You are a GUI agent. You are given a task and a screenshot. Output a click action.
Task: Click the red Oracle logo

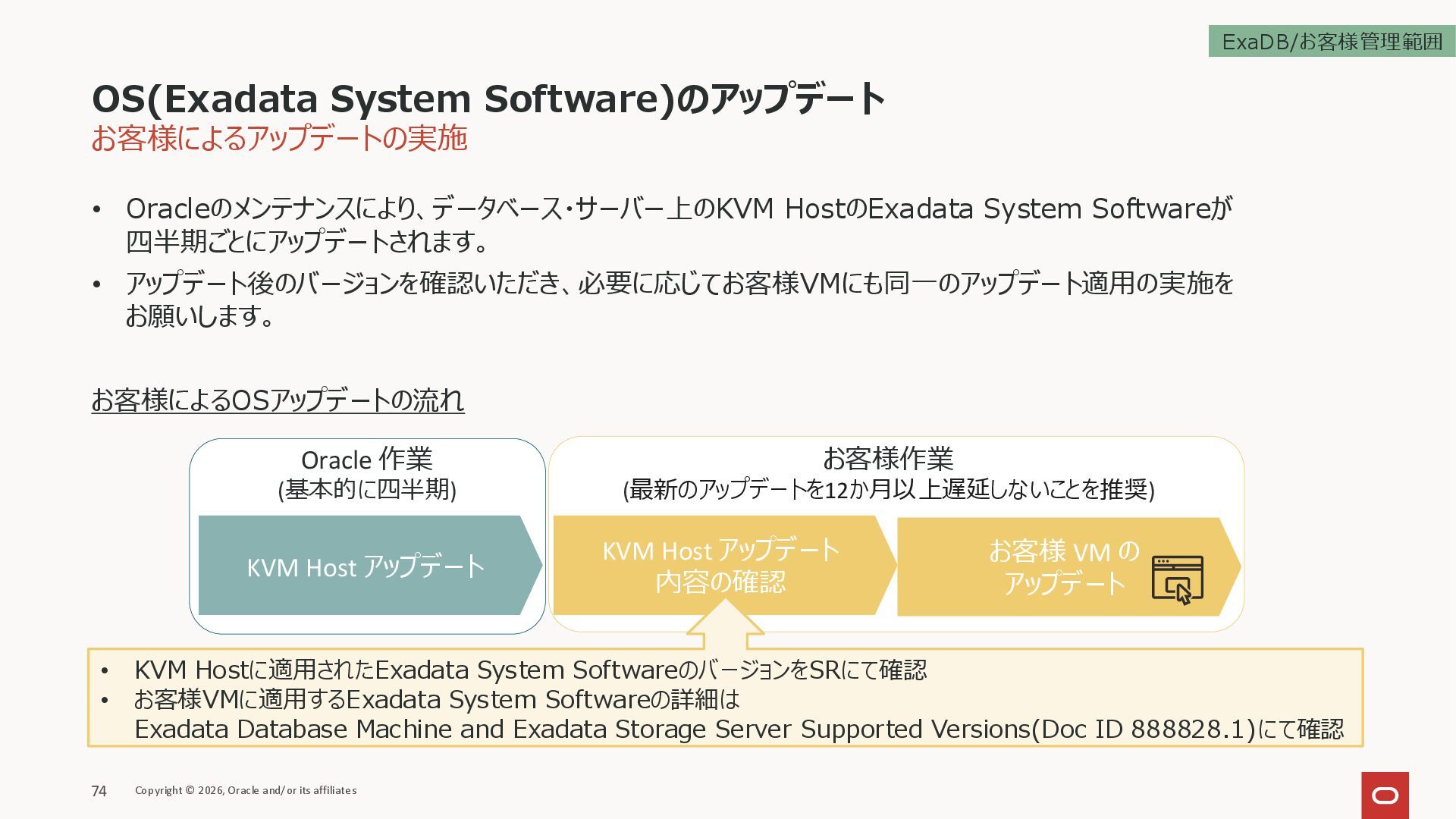point(1385,795)
